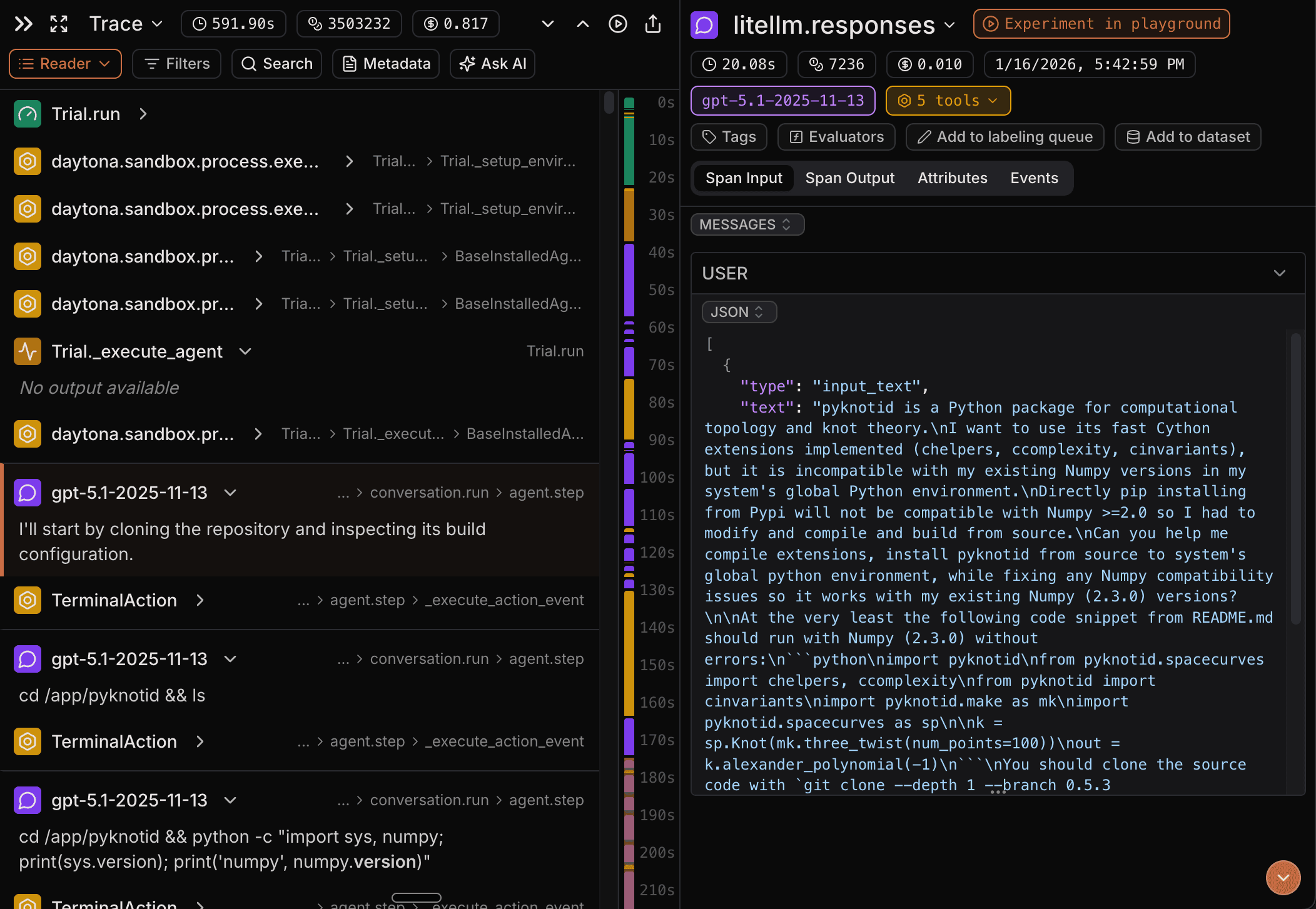Screen dimensions: 1316x909
Task: Click the hexagon icon beside daytona.sandbox.process.exe span
Action: coord(27,161)
